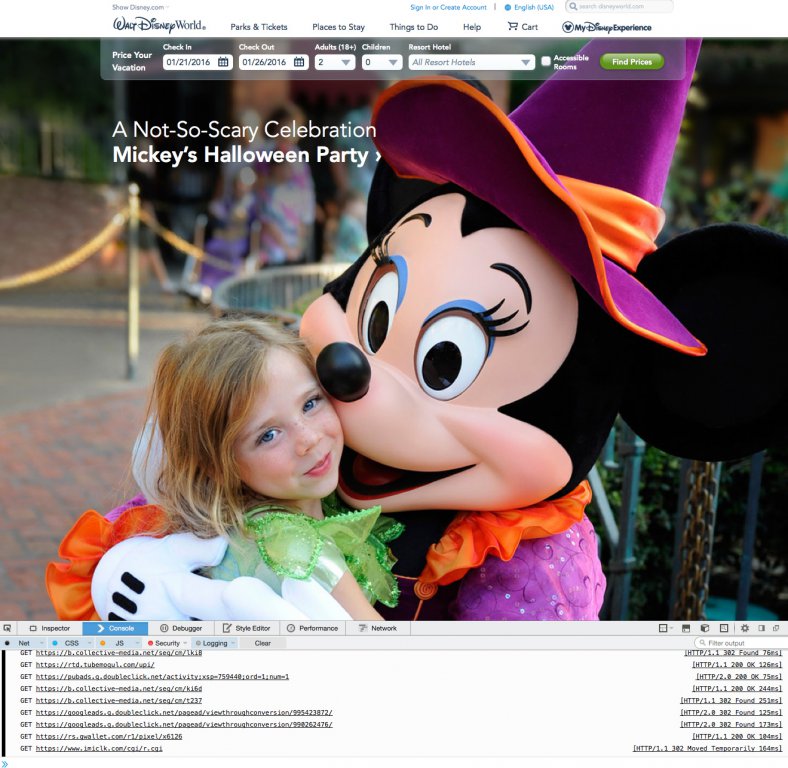
Task: Expand the JS filter dropdown arrow
Action: coord(137,643)
